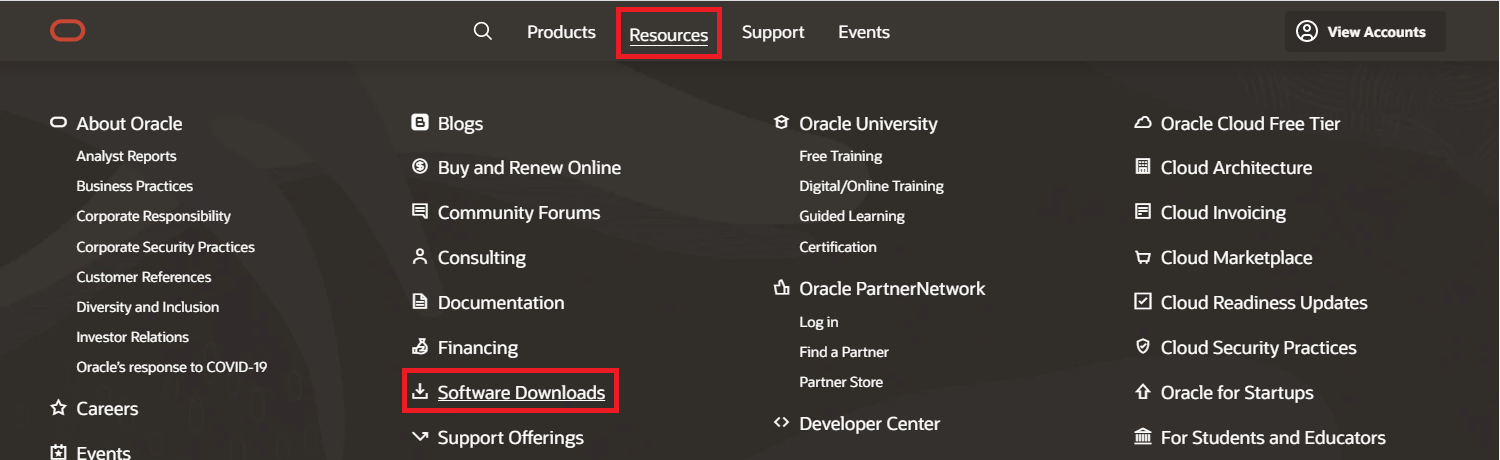The width and height of the screenshot is (1500, 460).
Task: Click the Cloud Readiness Updates checkmark icon
Action: click(x=1143, y=302)
